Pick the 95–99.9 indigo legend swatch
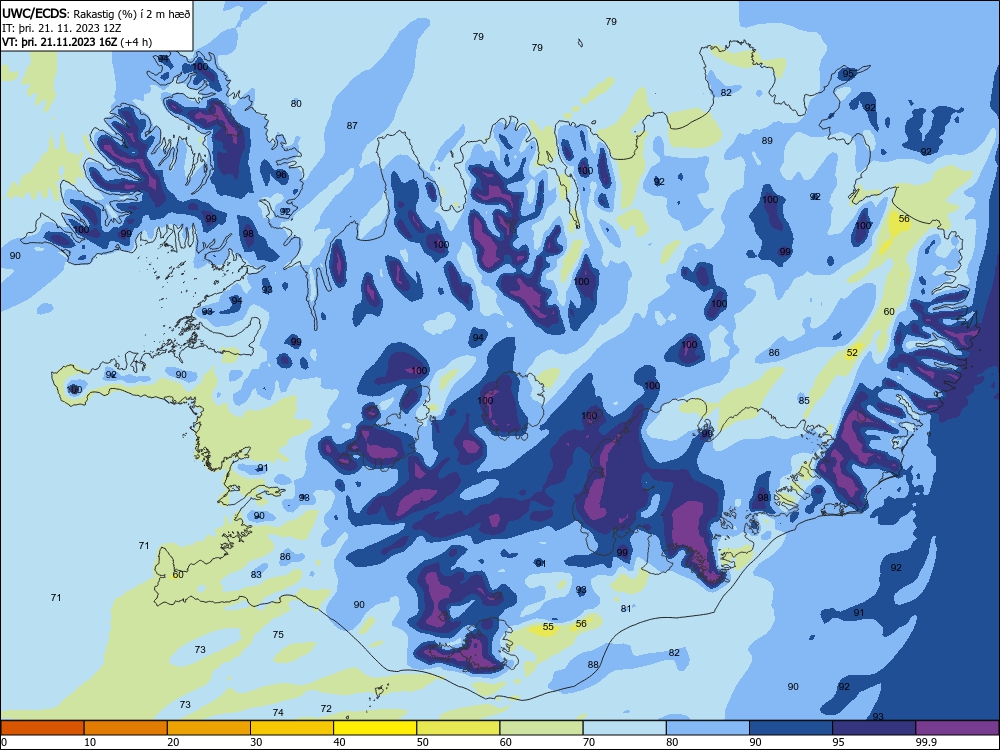 point(874,728)
